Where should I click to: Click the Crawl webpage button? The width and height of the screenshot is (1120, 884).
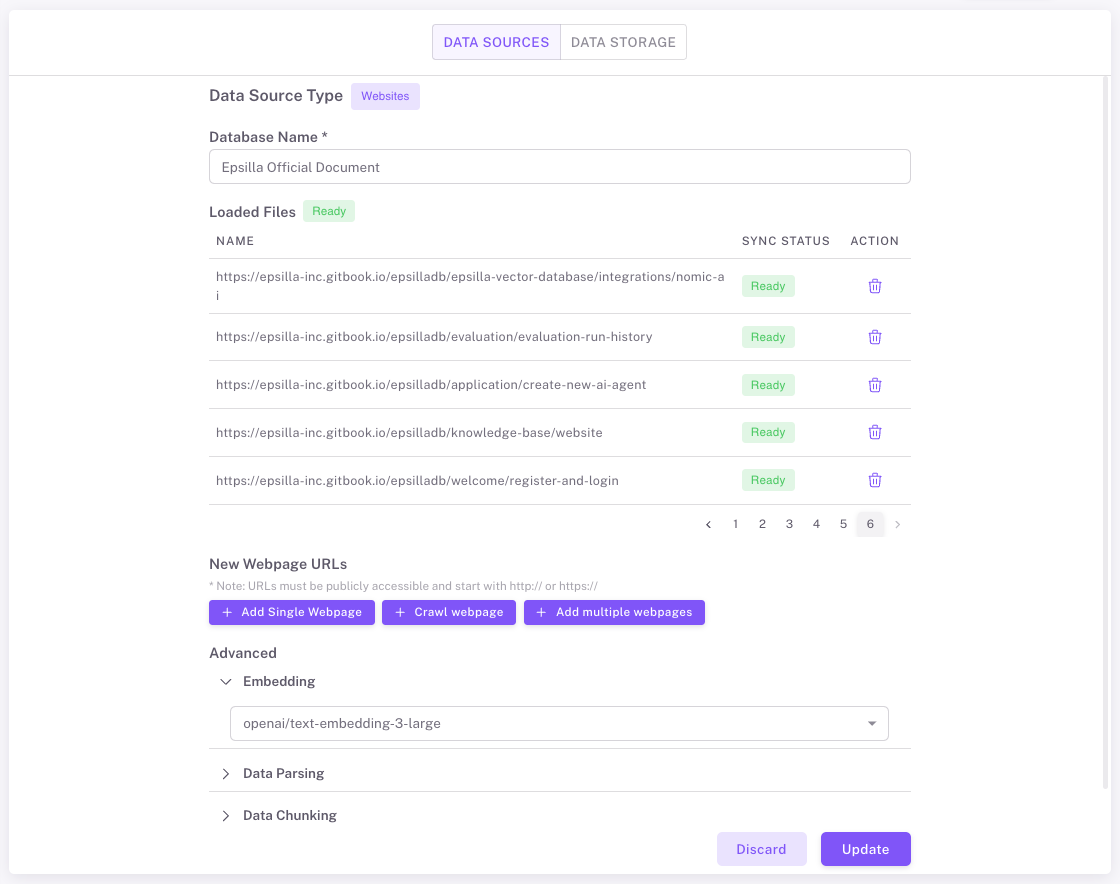pyautogui.click(x=449, y=612)
